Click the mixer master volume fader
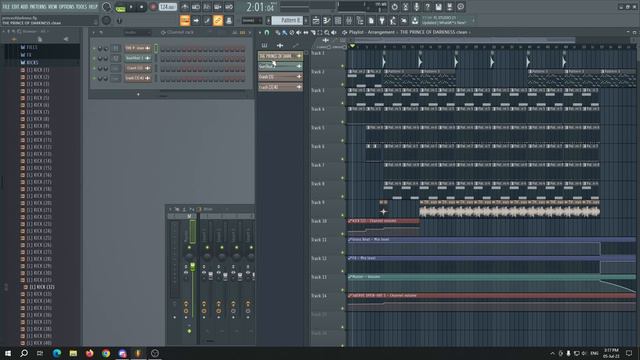Screen dimensions: 640x360 point(193,267)
